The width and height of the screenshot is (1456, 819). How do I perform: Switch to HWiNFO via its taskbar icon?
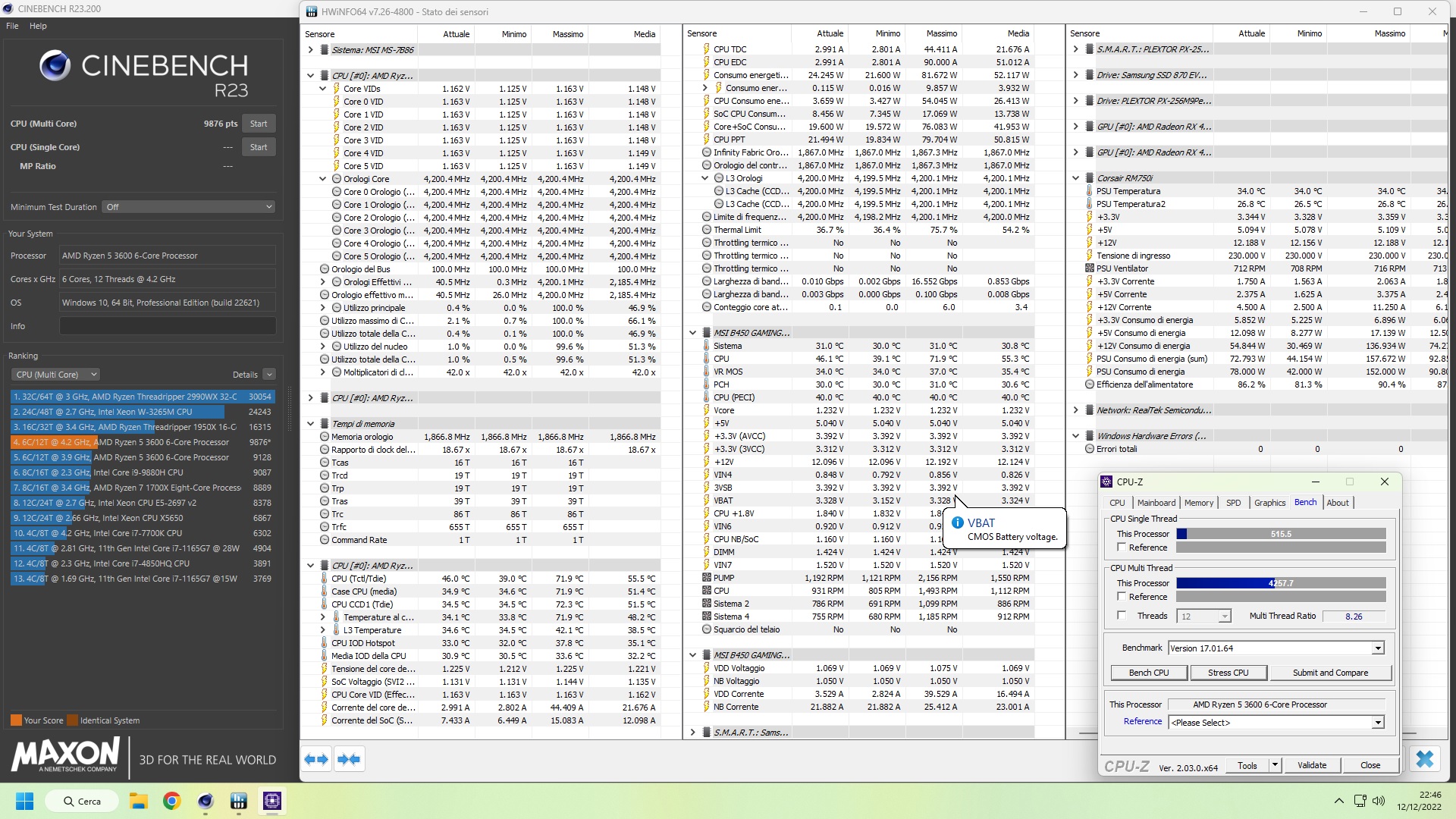point(239,801)
